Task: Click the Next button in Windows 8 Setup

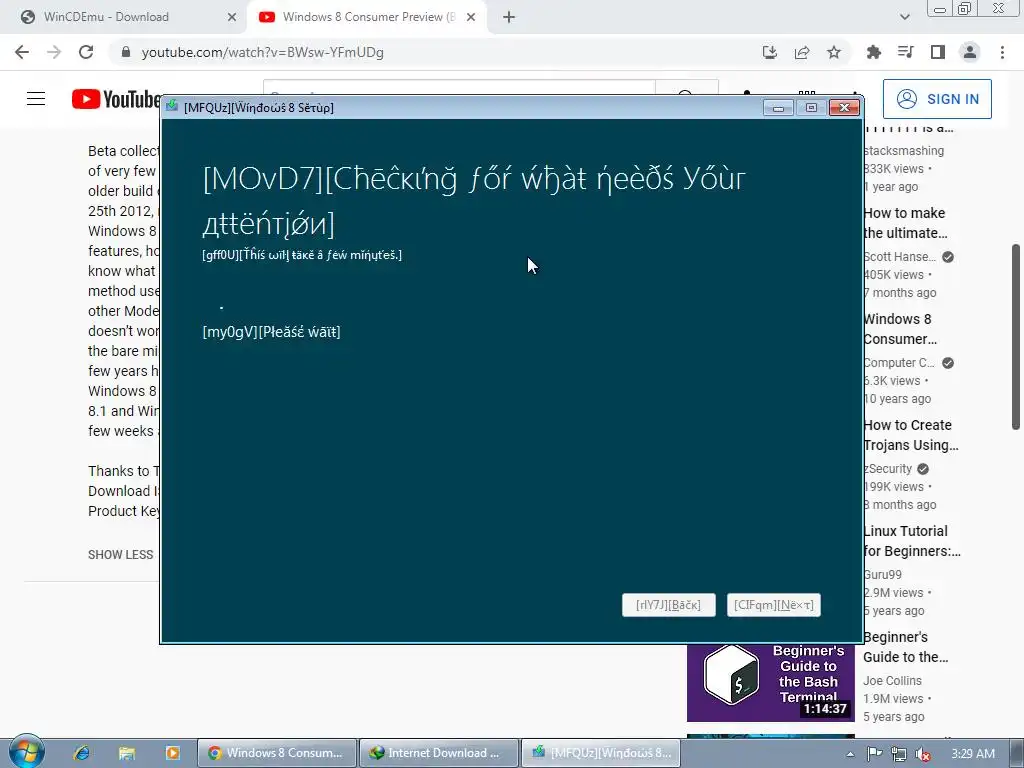Action: coord(773,605)
